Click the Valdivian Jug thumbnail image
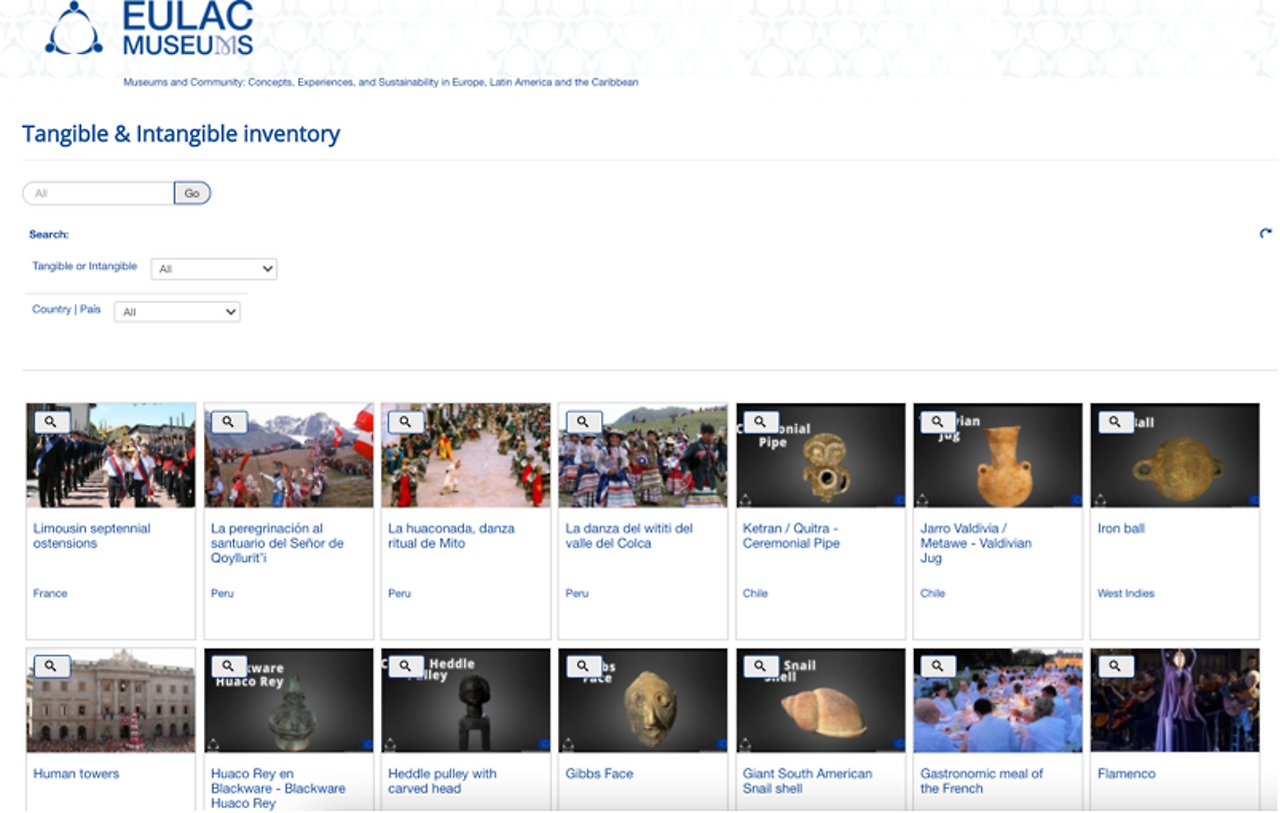 [x=998, y=455]
